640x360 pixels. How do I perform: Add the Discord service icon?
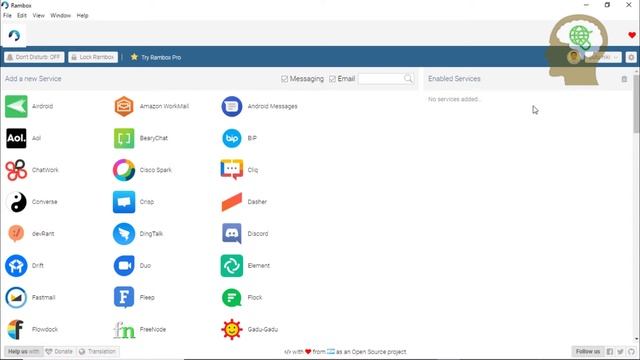tap(231, 233)
